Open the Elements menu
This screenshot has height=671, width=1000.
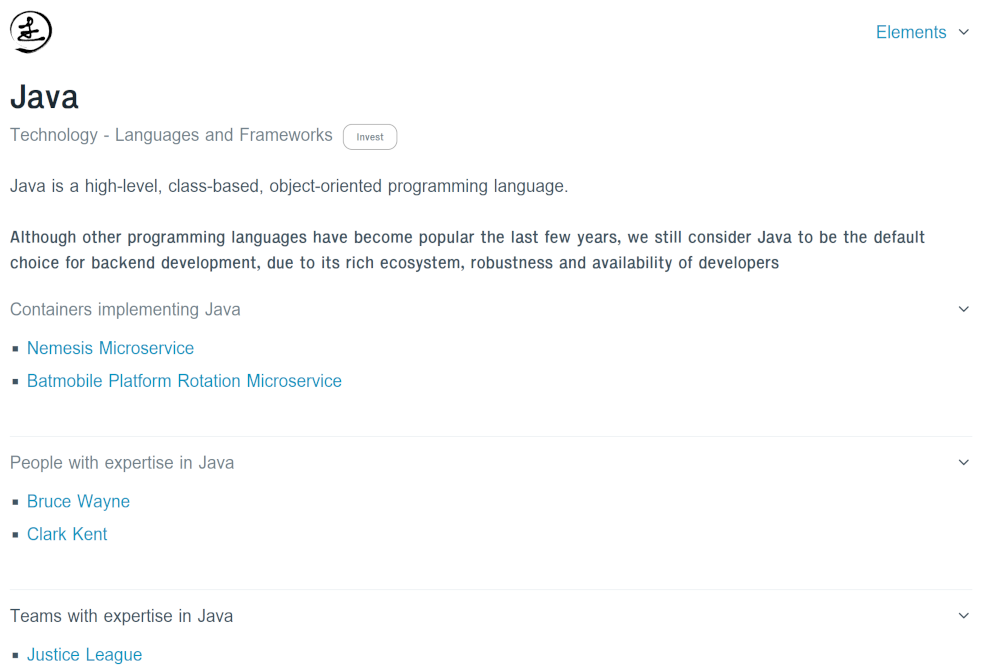coord(911,33)
